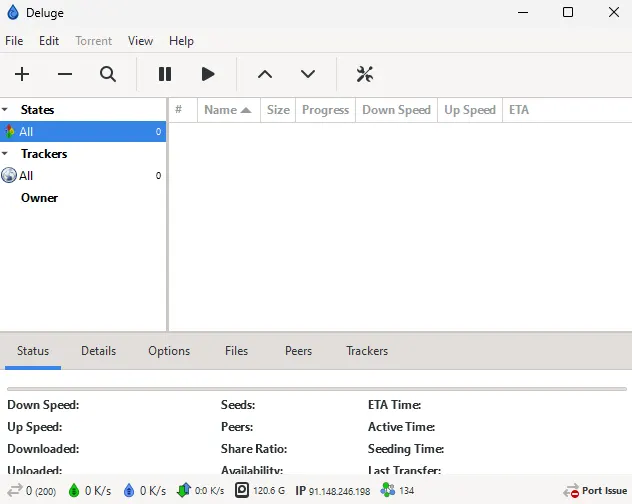Open the File menu
The image size is (632, 504).
[14, 41]
